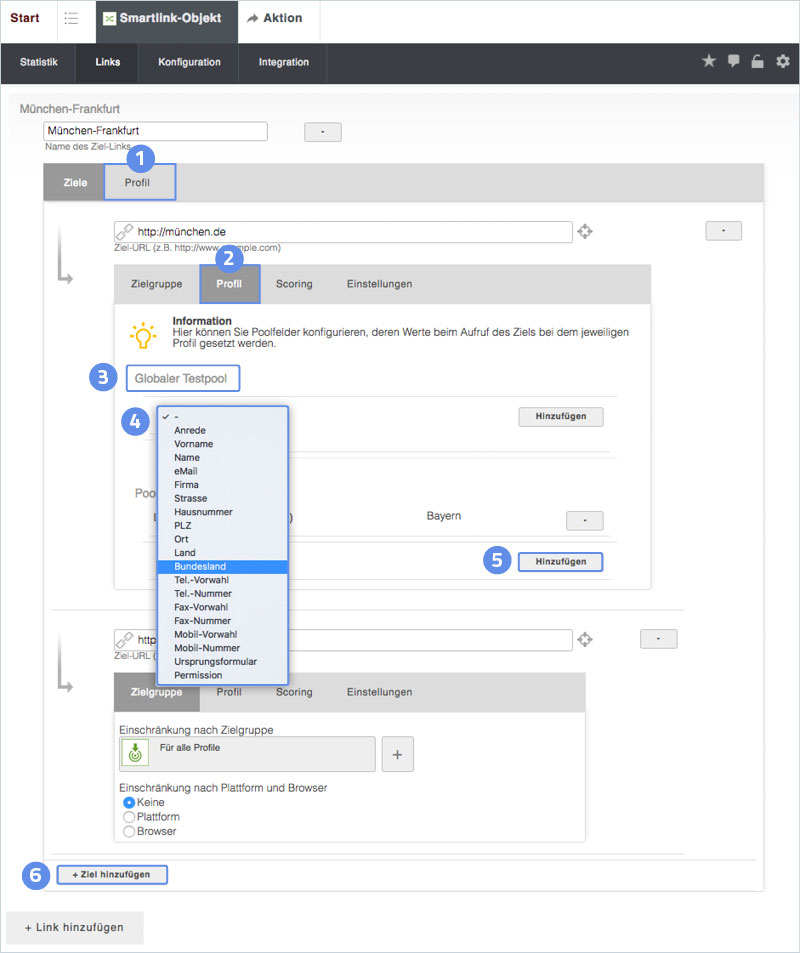This screenshot has height=953, width=800.
Task: Click the crosshair icon next to http://münchen.de
Action: click(x=585, y=232)
